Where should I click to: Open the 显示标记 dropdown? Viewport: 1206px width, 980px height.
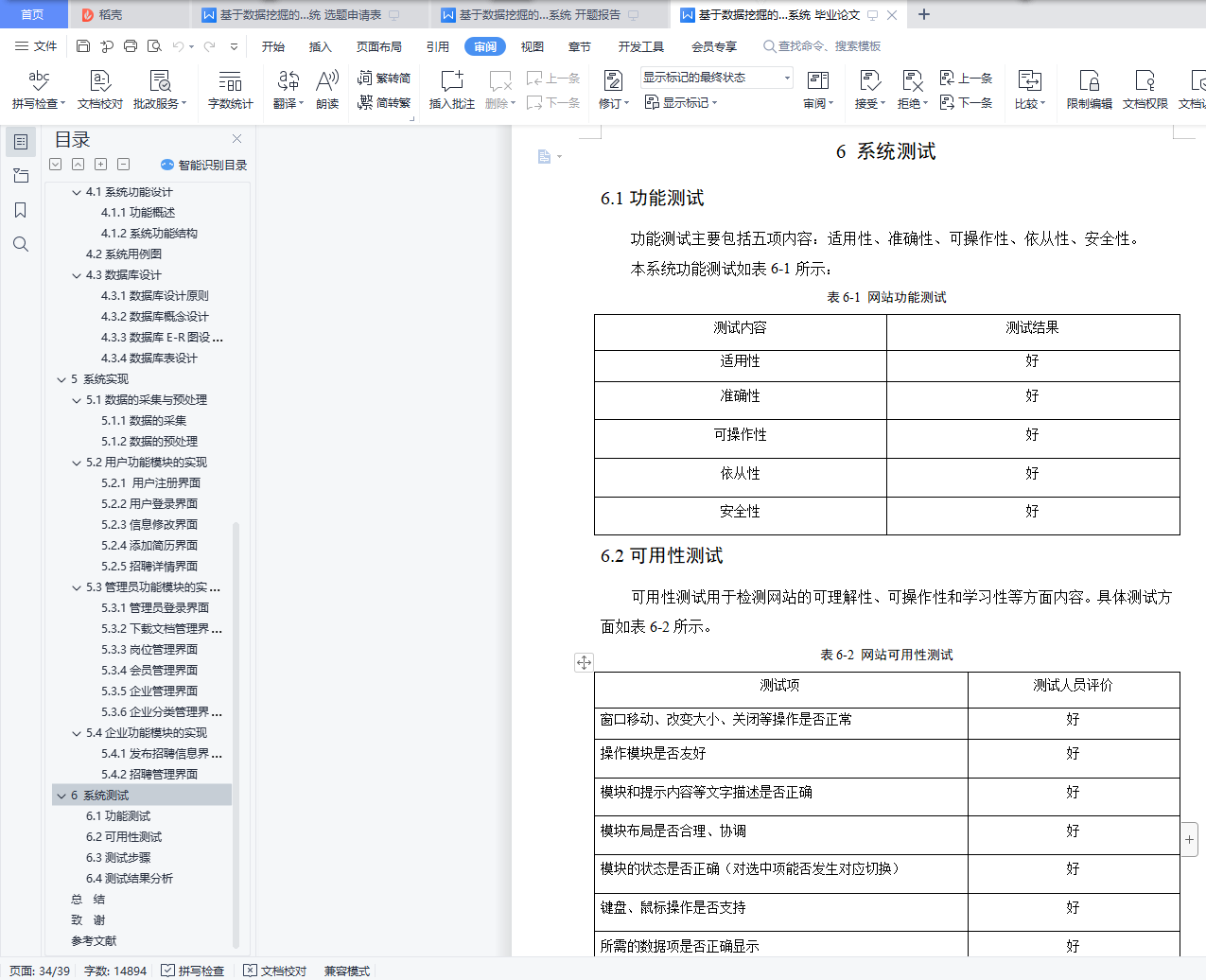click(x=681, y=102)
